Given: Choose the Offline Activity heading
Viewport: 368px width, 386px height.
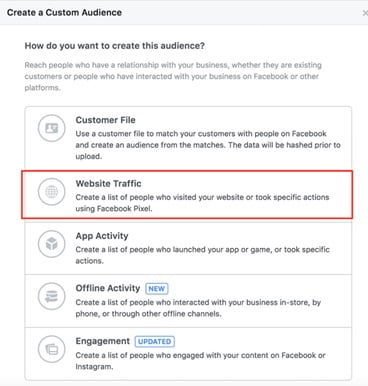Looking at the screenshot, I should (108, 288).
